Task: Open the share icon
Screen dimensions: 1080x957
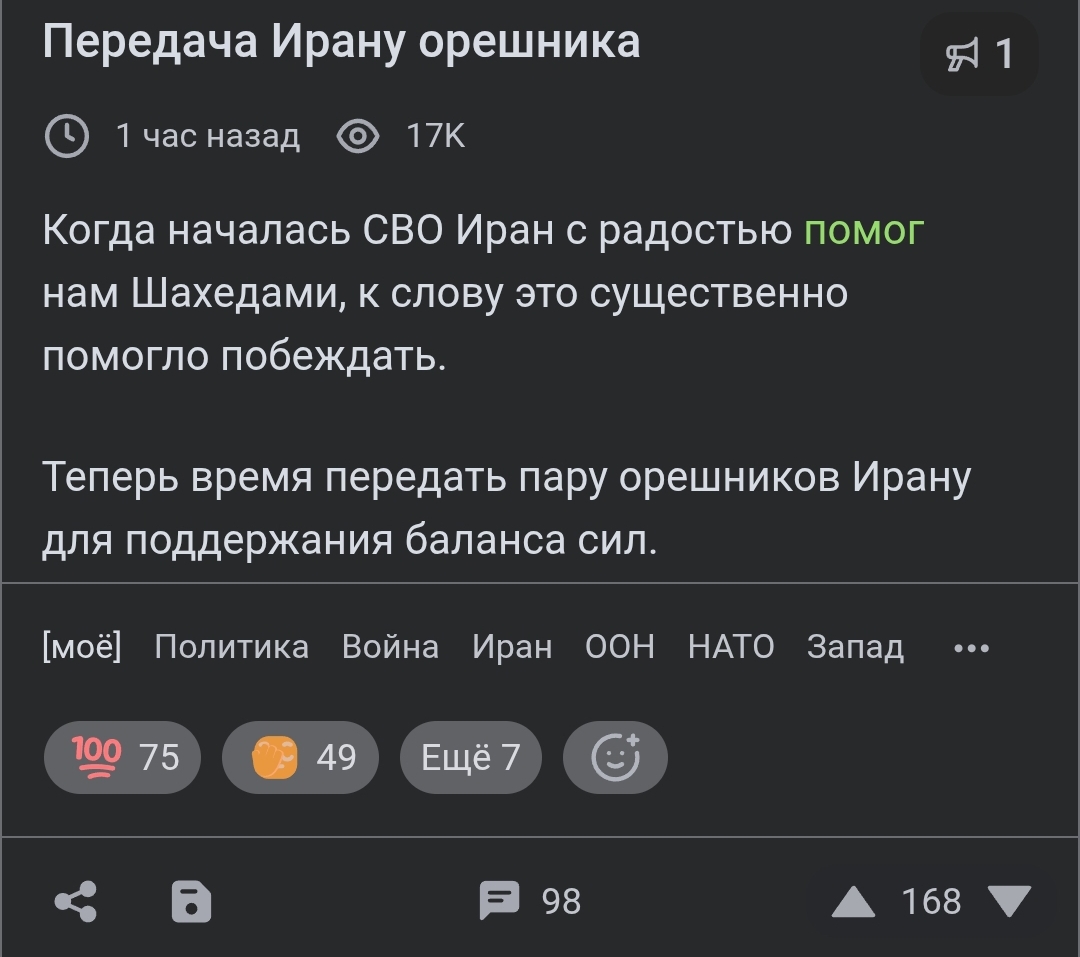Action: click(x=76, y=901)
